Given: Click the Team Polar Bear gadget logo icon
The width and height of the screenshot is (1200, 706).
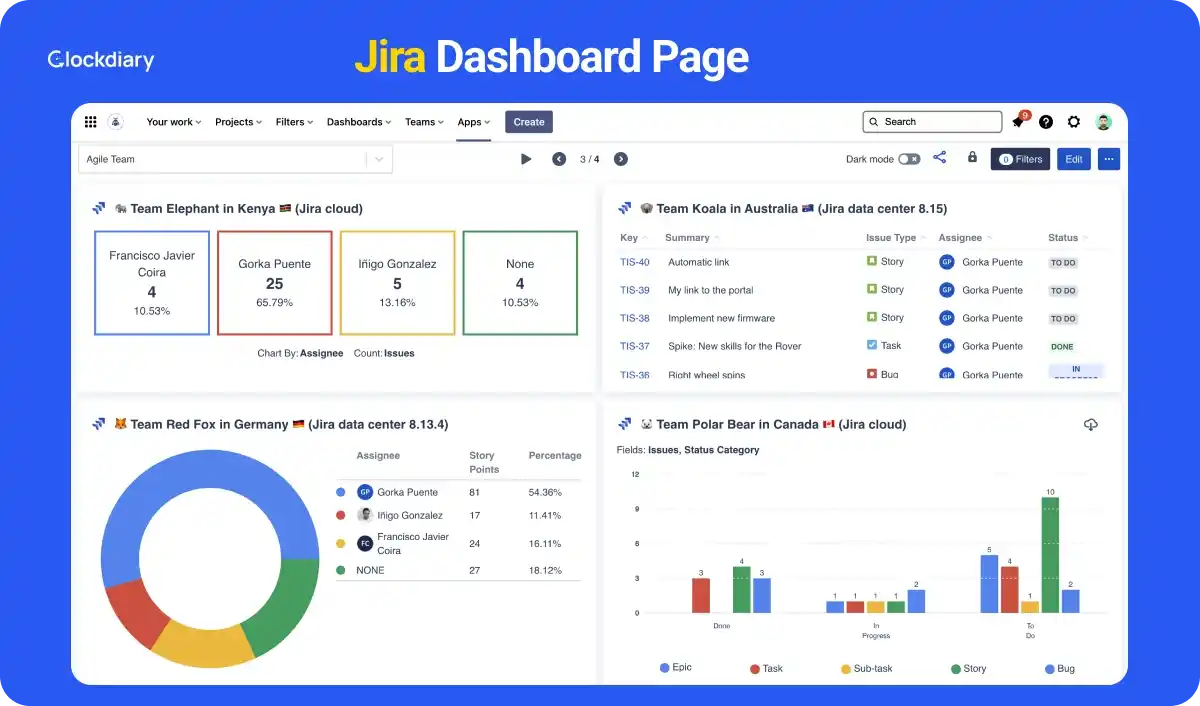Looking at the screenshot, I should pyautogui.click(x=625, y=425).
